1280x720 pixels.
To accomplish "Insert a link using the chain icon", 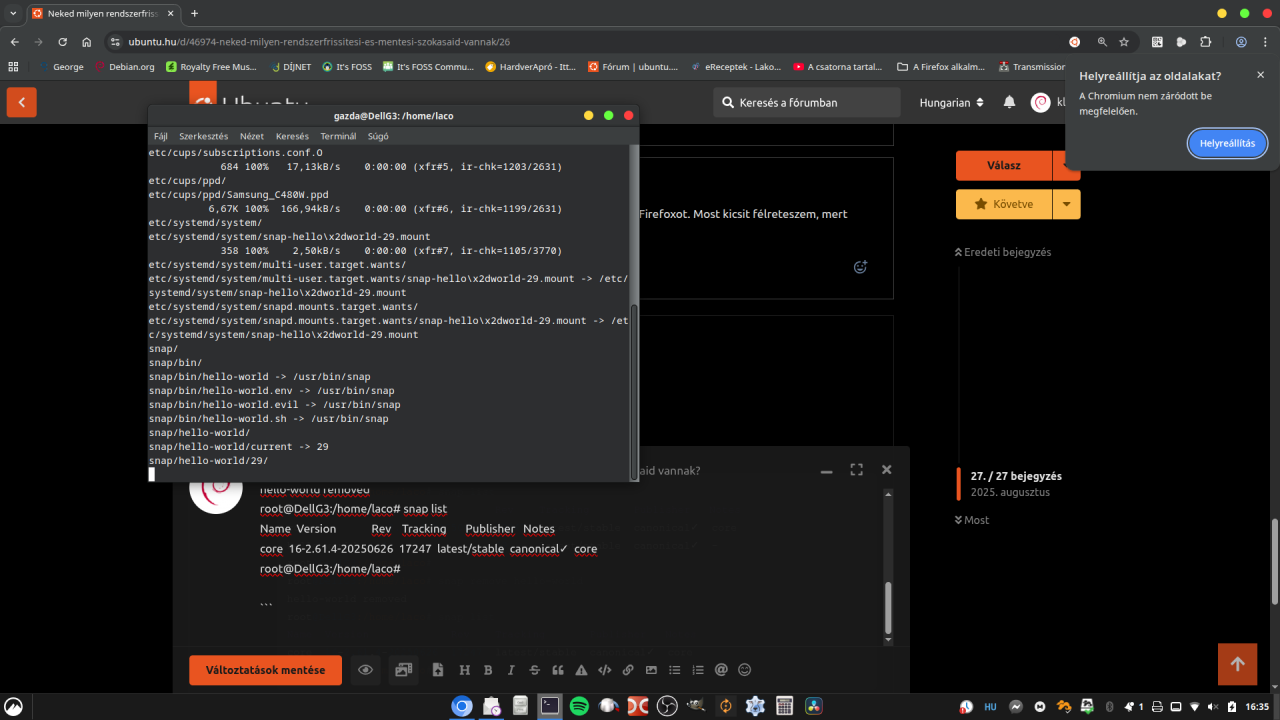I will click(x=628, y=670).
